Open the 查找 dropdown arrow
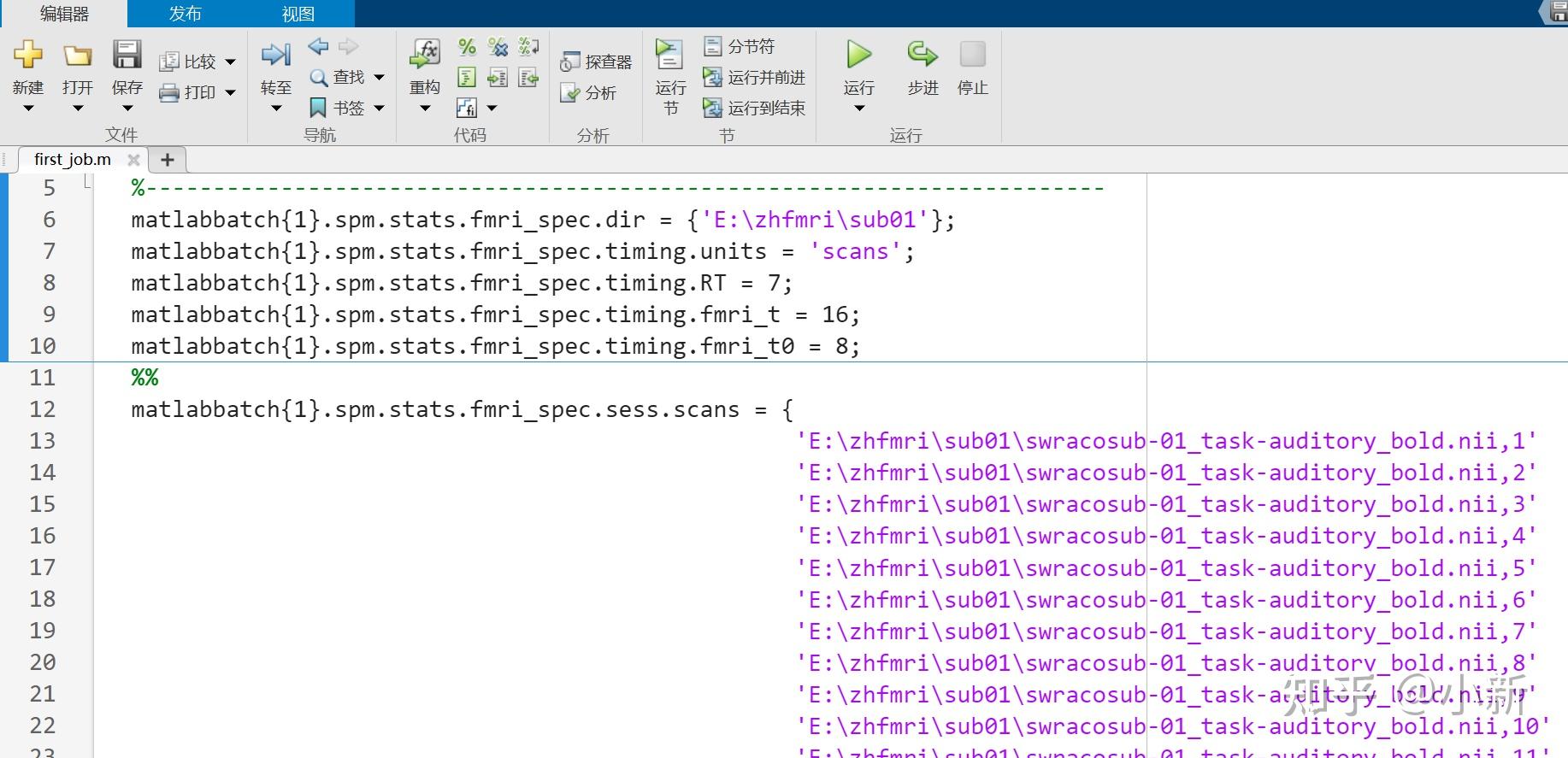Viewport: 1568px width, 758px height. pos(380,78)
